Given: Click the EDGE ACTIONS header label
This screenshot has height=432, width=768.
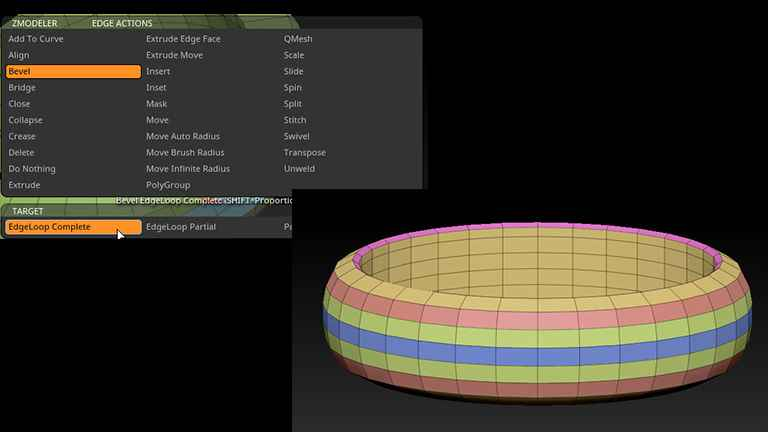Looking at the screenshot, I should coord(122,23).
